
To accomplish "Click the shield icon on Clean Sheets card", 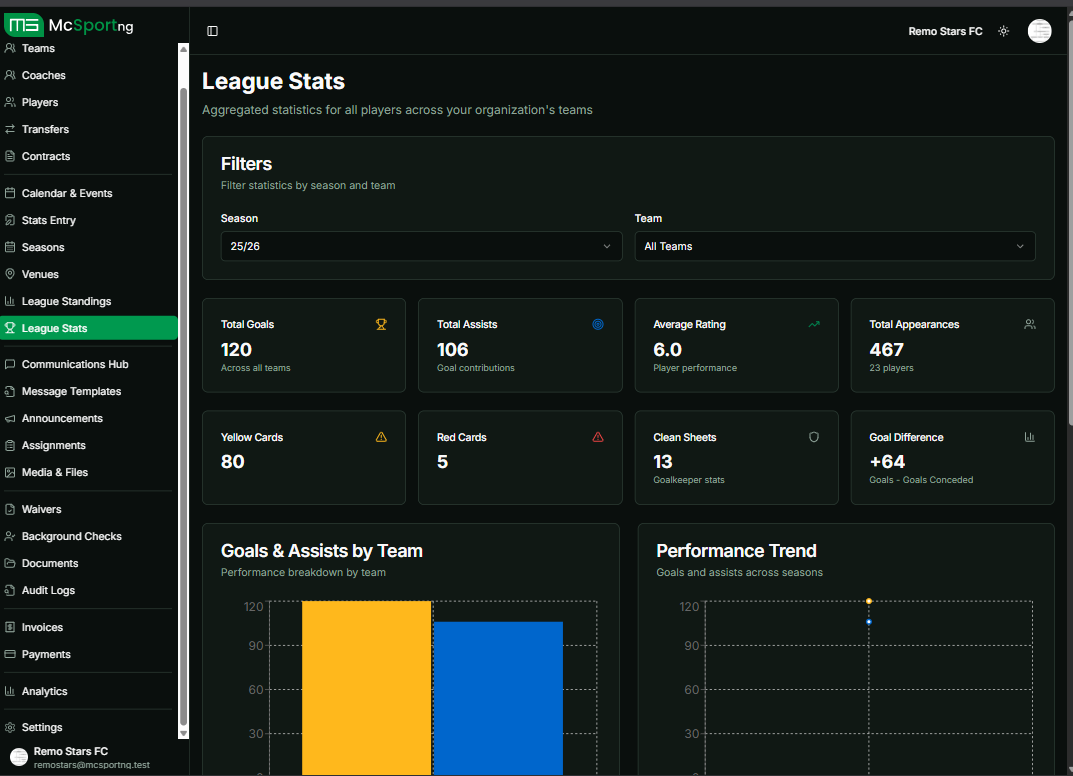I will [x=813, y=437].
